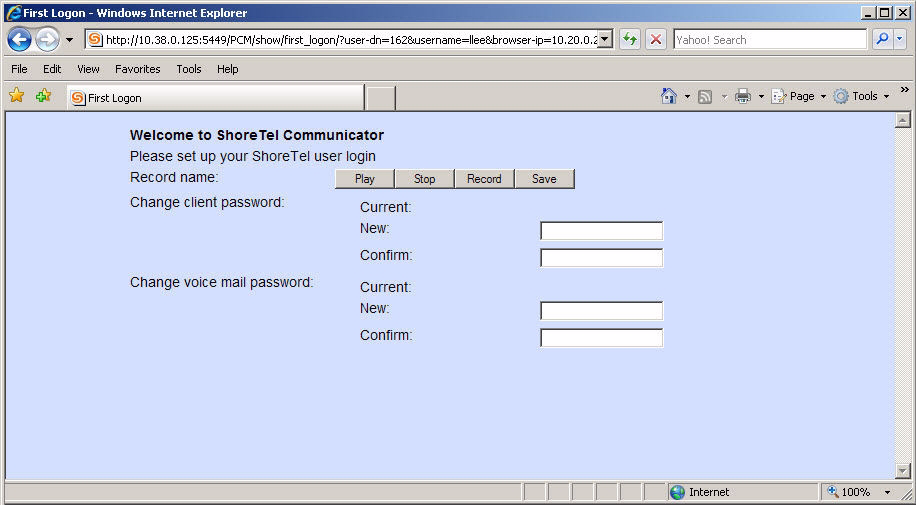
Task: Maximize the Internet Explorer window
Action: tap(885, 12)
